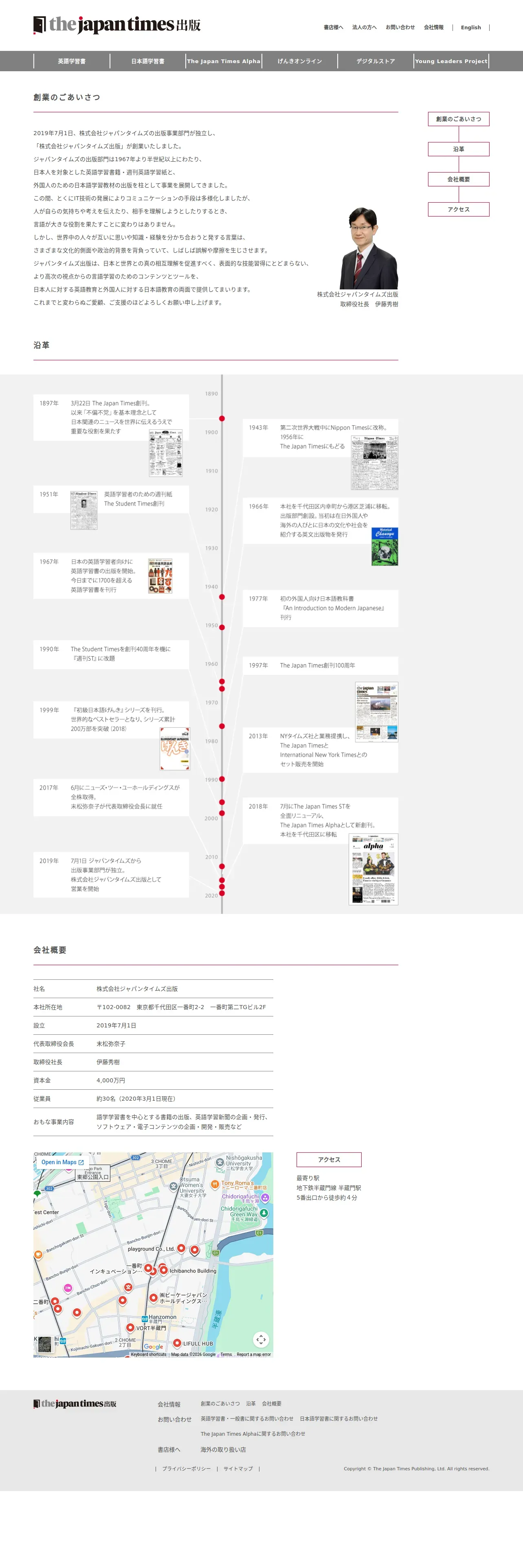Switch language to English

pyautogui.click(x=470, y=27)
